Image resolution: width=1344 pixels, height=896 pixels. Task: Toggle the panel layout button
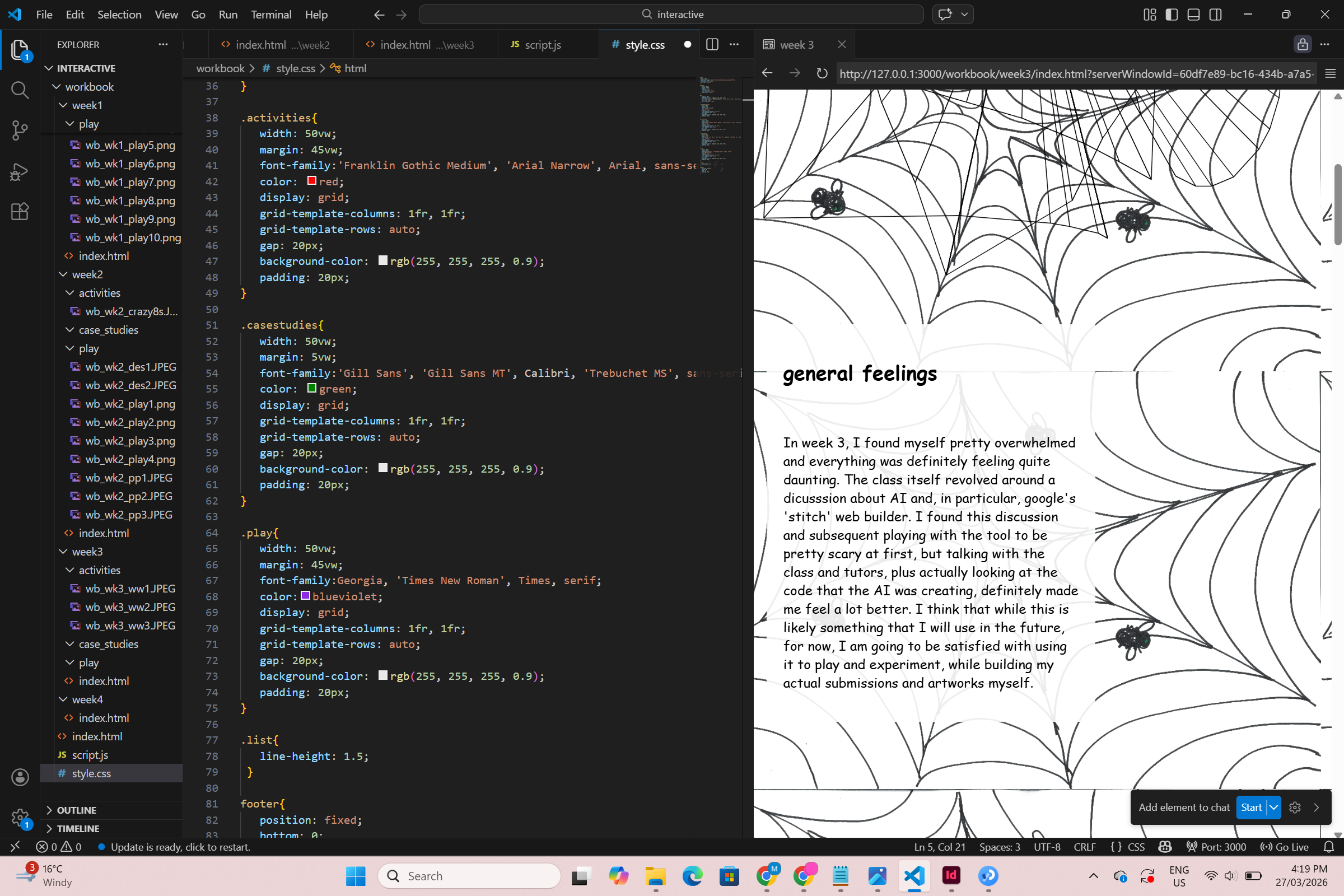(x=1193, y=15)
